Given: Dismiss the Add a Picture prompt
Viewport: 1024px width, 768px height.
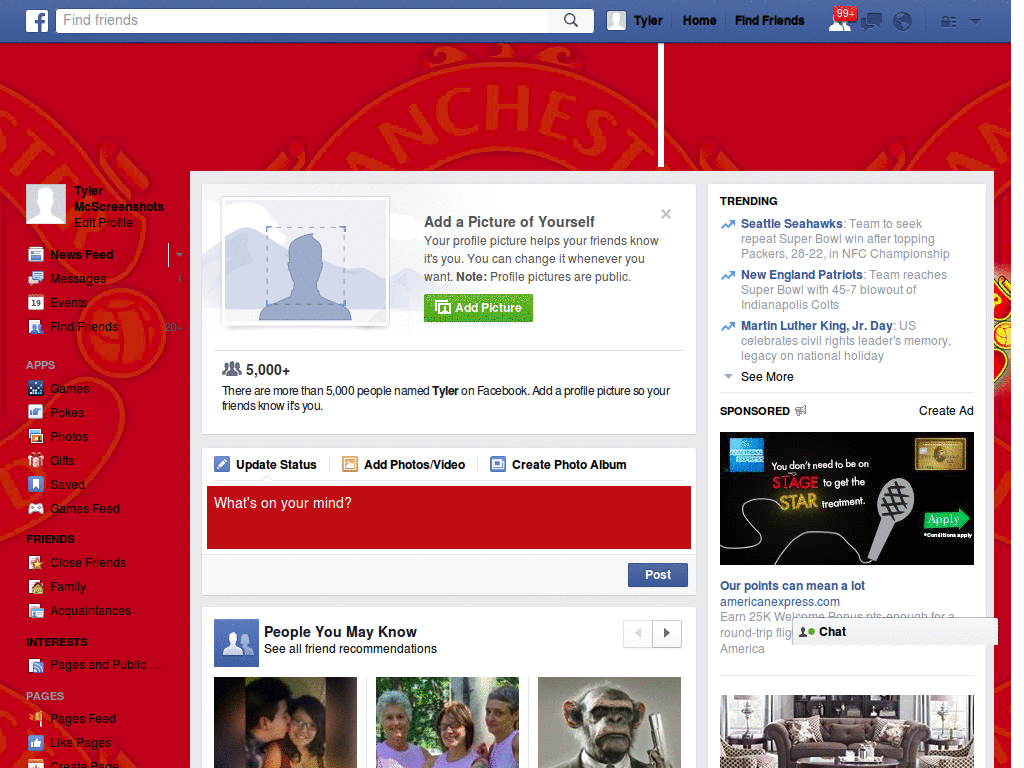Looking at the screenshot, I should (x=665, y=214).
